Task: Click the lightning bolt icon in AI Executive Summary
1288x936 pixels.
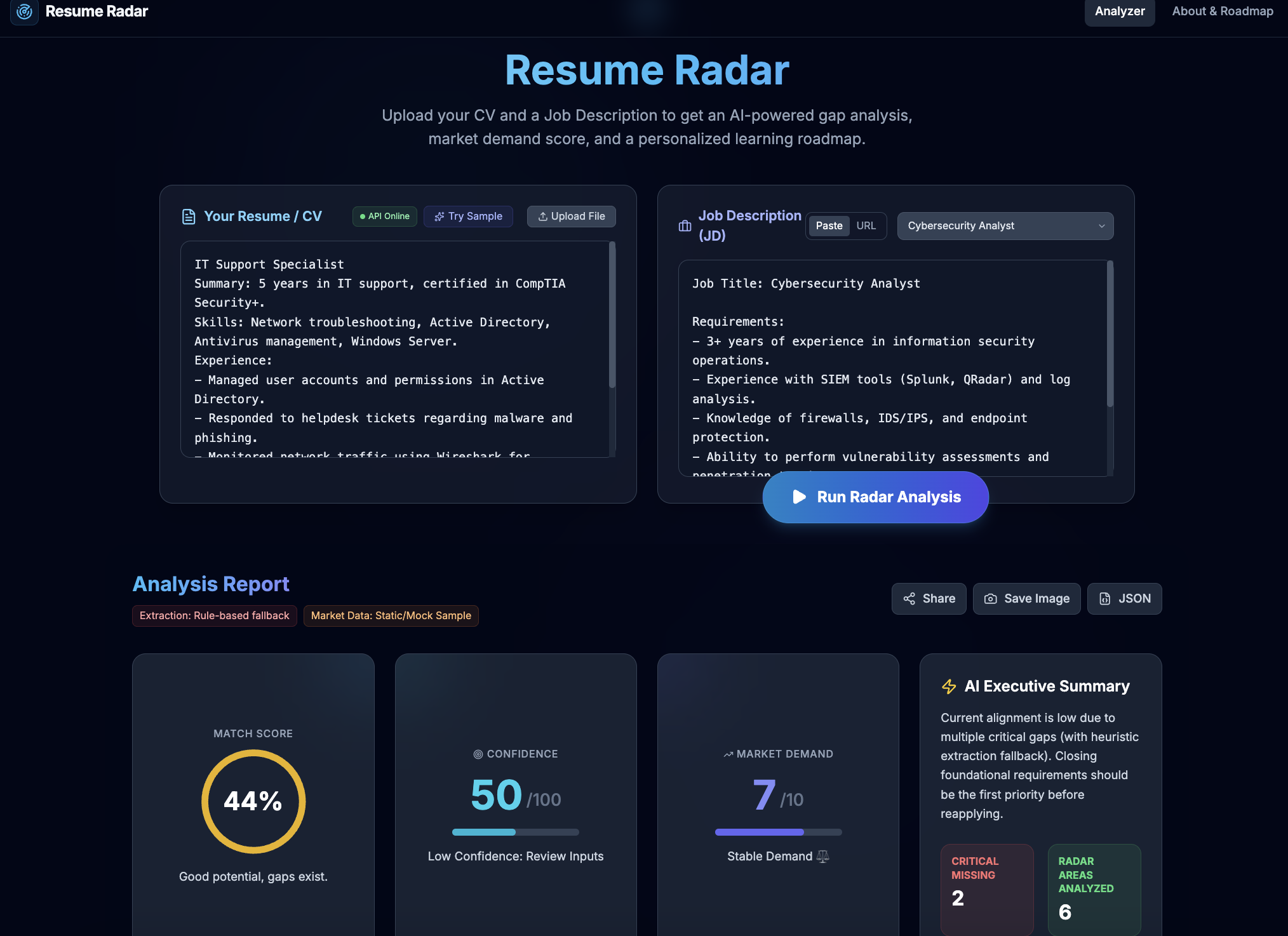Action: [x=949, y=686]
